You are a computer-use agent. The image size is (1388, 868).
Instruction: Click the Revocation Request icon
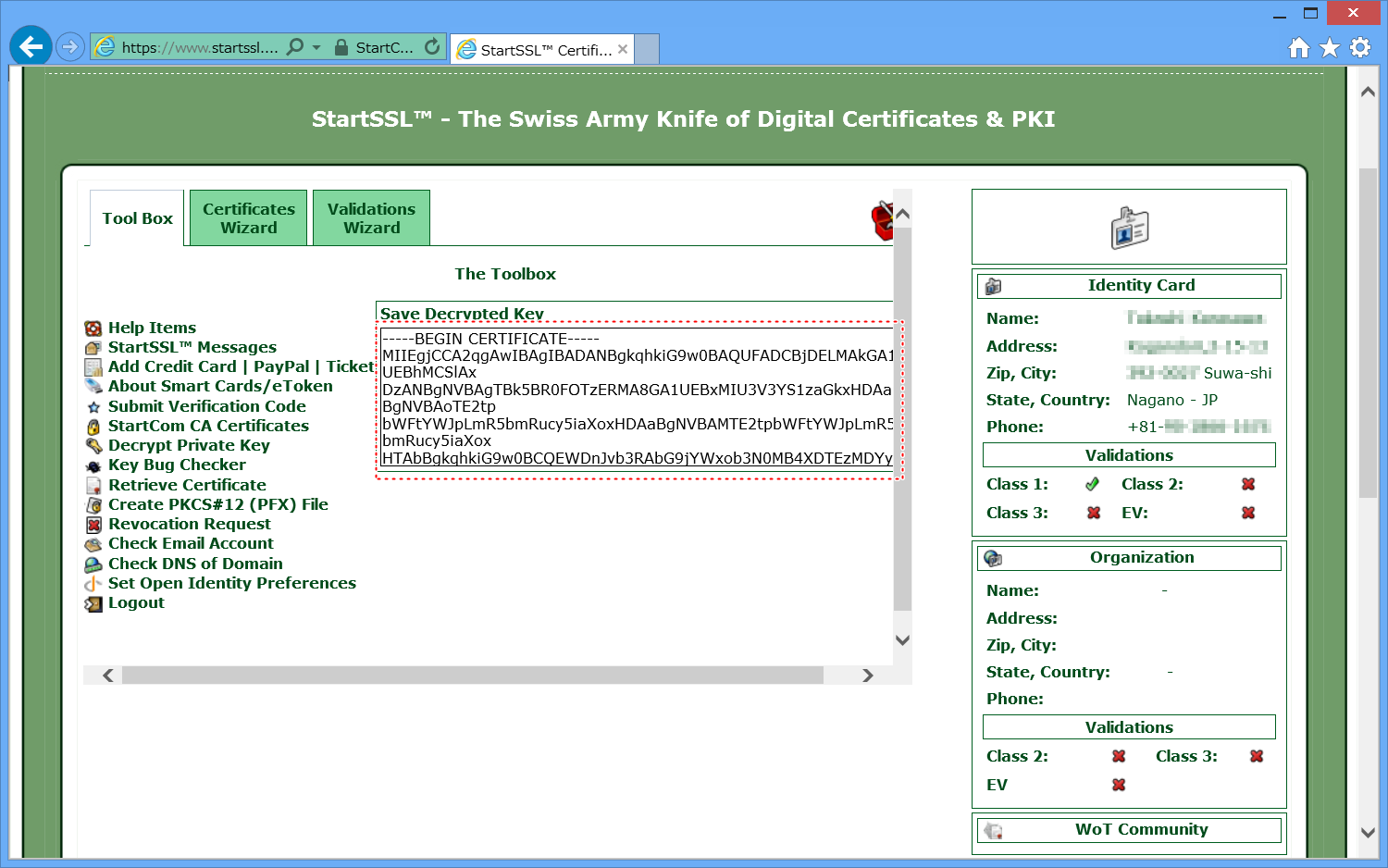point(93,525)
